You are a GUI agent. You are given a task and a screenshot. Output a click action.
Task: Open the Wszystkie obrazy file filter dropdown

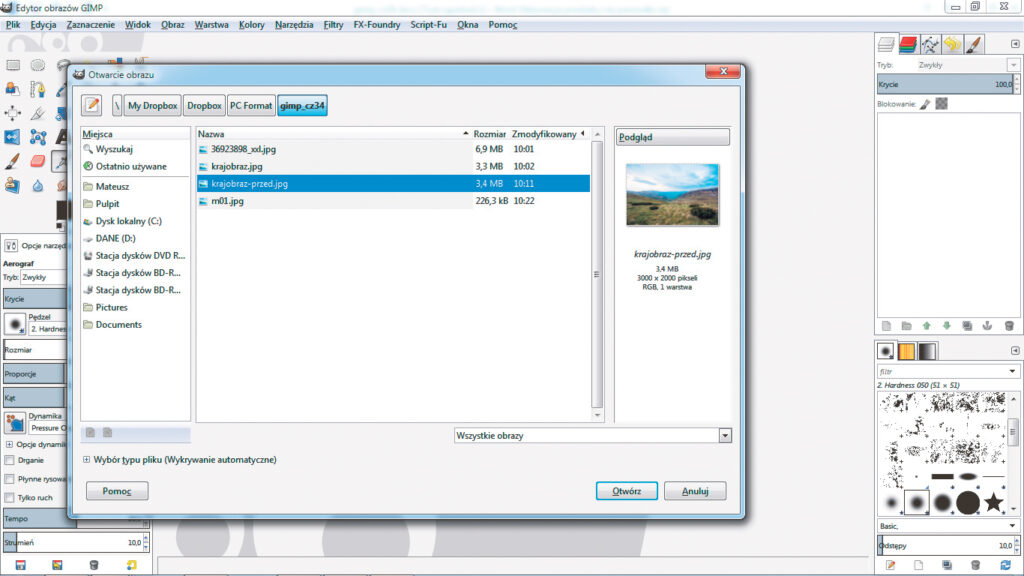click(x=592, y=436)
